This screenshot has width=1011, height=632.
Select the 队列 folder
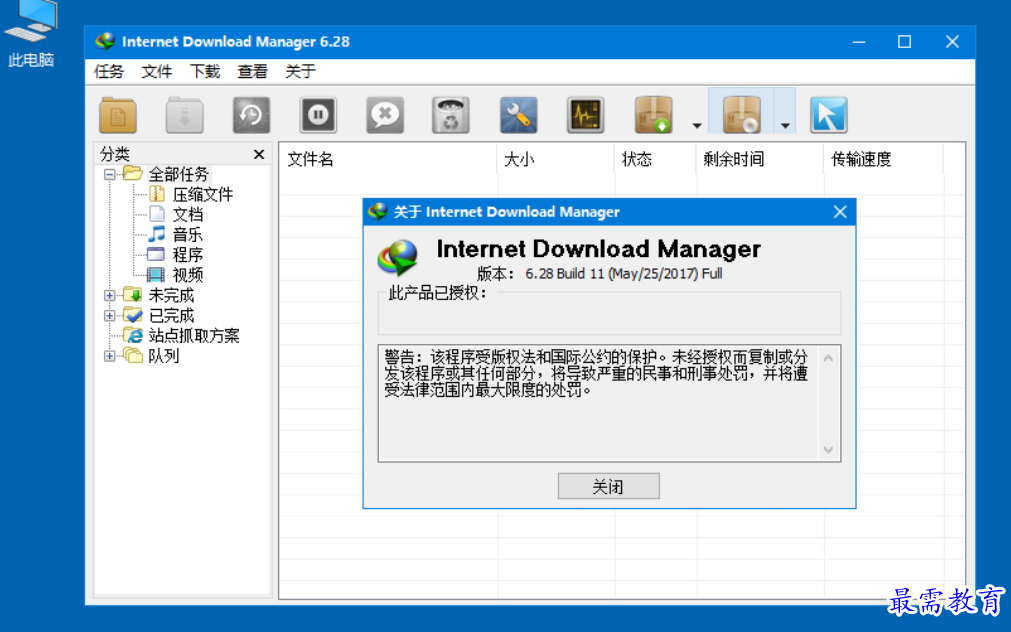[163, 355]
